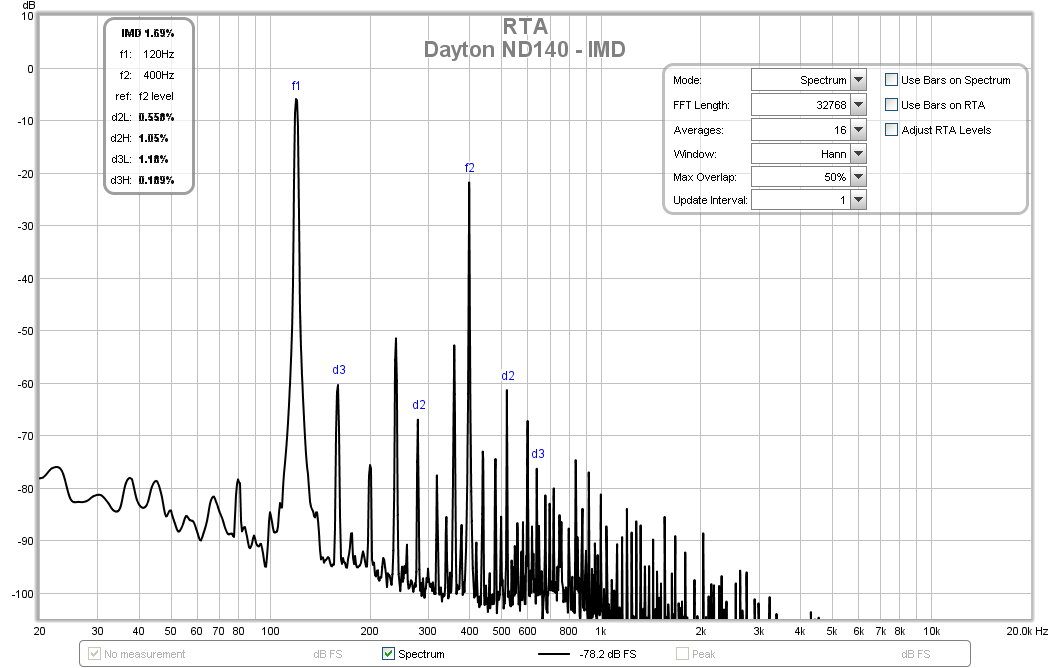Click the d3H: 0.189% readout
Screen dimensions: 1050x668
click(142, 180)
